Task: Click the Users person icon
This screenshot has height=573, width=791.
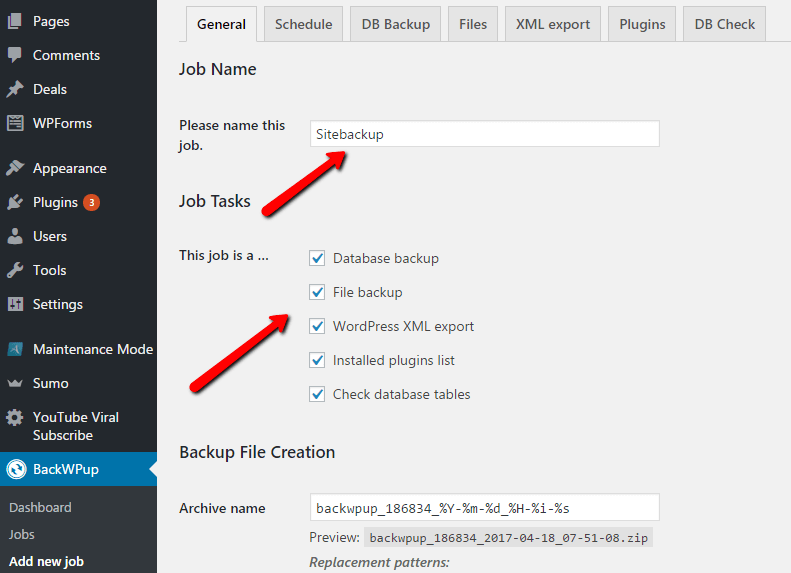Action: pyautogui.click(x=15, y=236)
